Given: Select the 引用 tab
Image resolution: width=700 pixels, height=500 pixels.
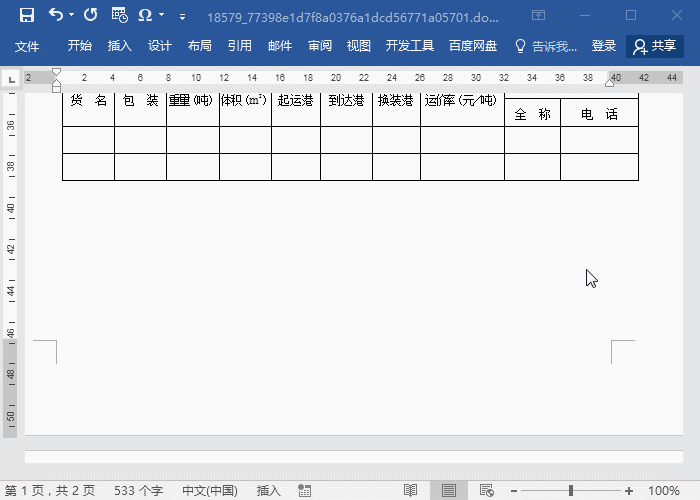Looking at the screenshot, I should click(240, 46).
